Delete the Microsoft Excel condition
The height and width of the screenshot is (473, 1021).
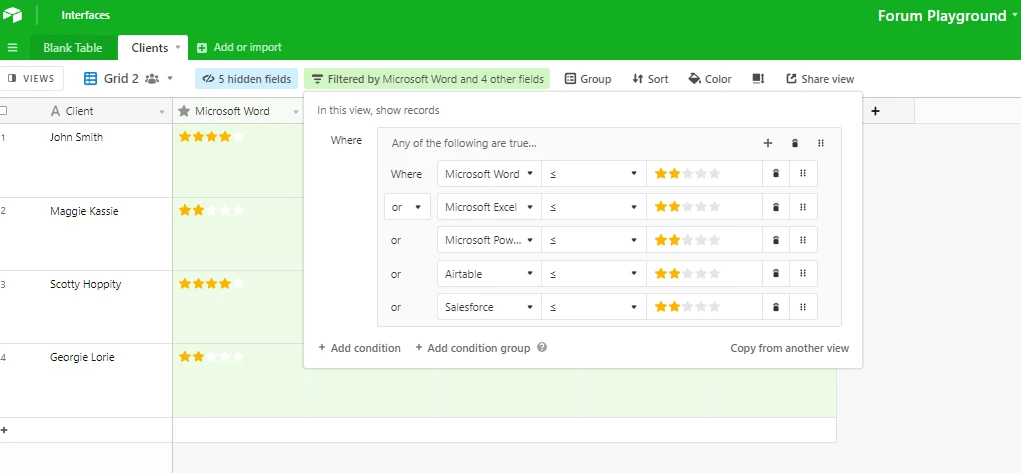pyautogui.click(x=776, y=207)
